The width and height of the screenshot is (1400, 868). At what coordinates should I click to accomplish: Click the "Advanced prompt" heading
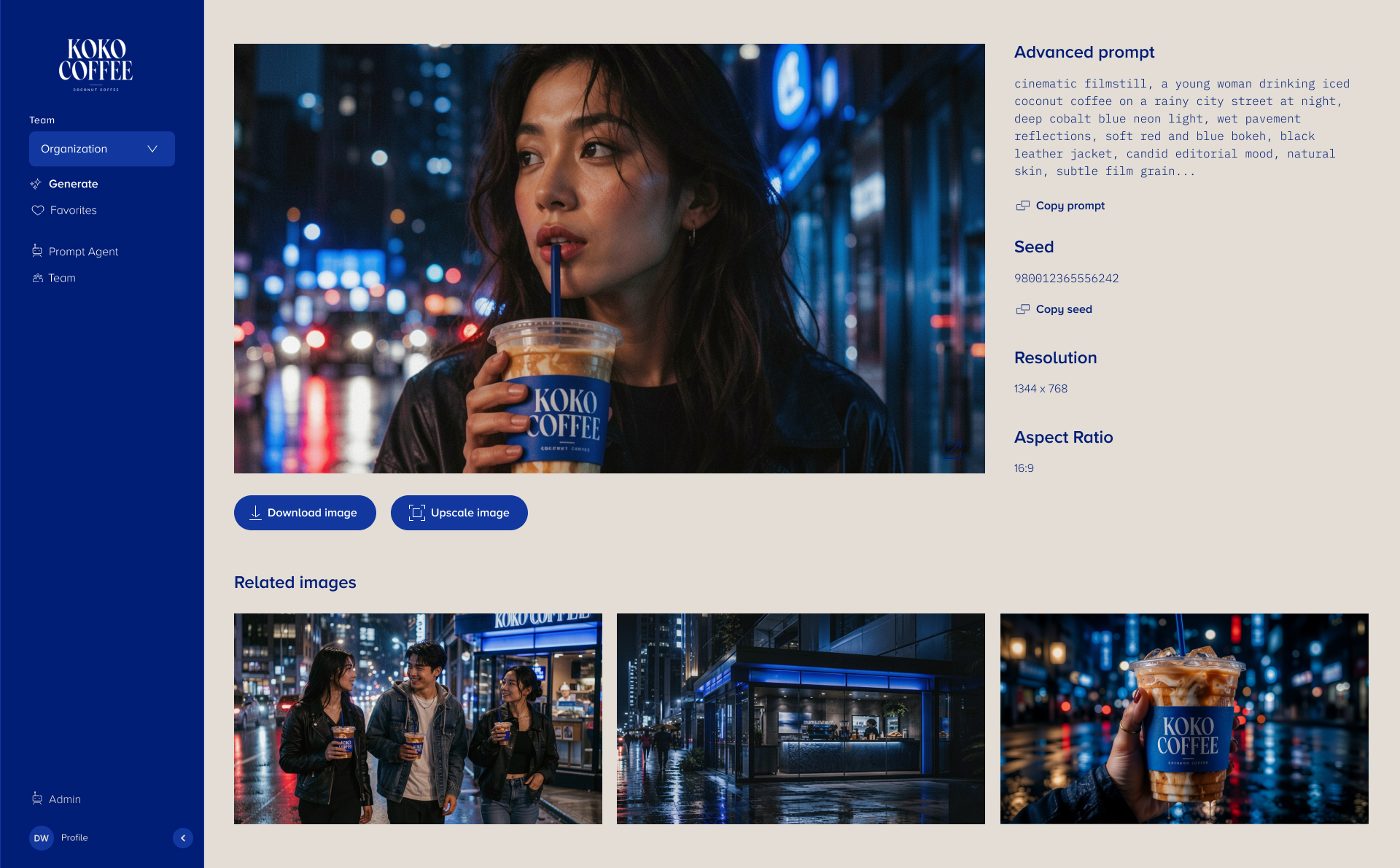(x=1084, y=53)
